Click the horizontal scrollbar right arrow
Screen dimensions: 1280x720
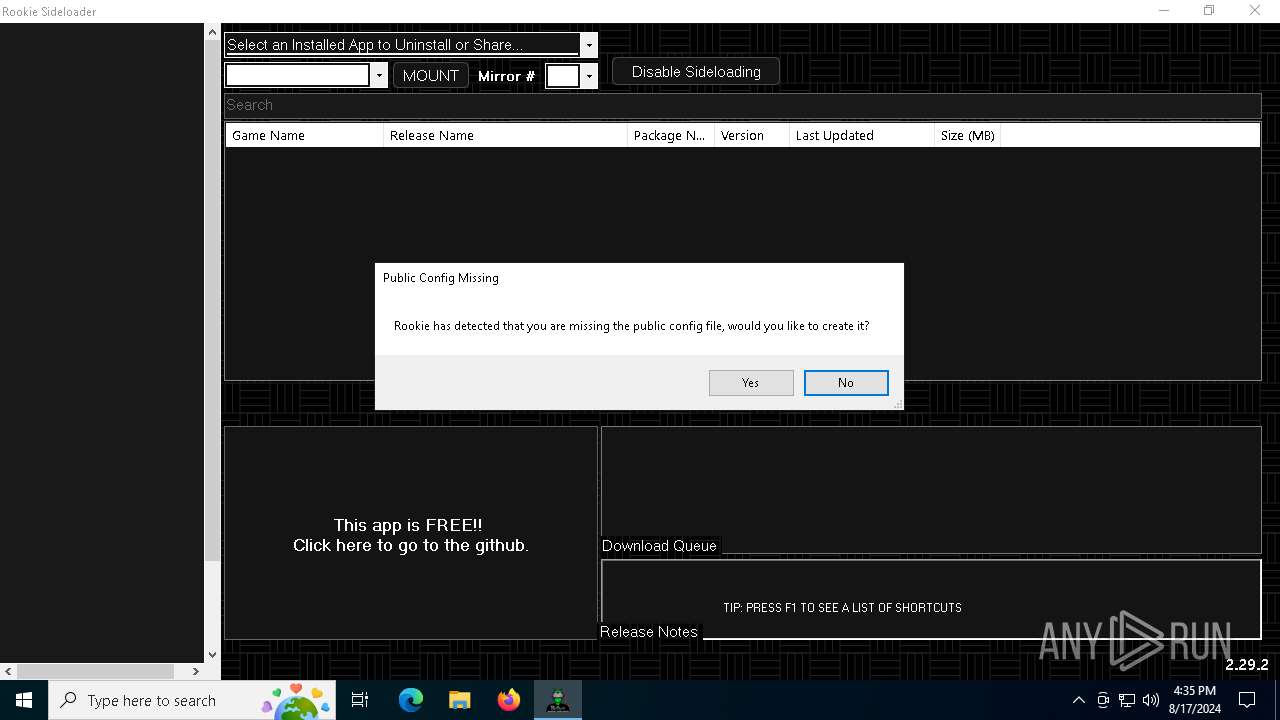click(x=196, y=672)
